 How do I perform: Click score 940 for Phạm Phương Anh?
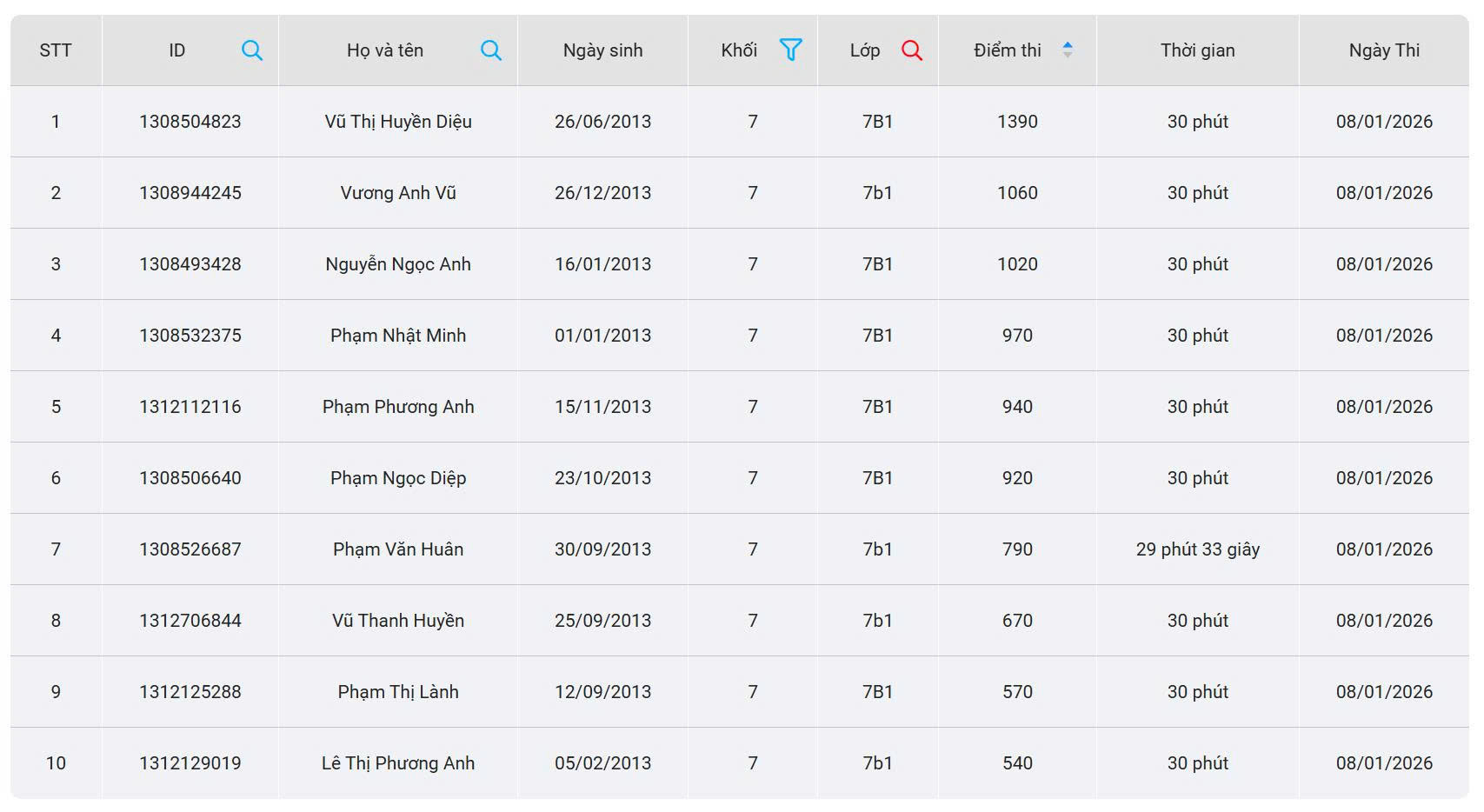1016,407
